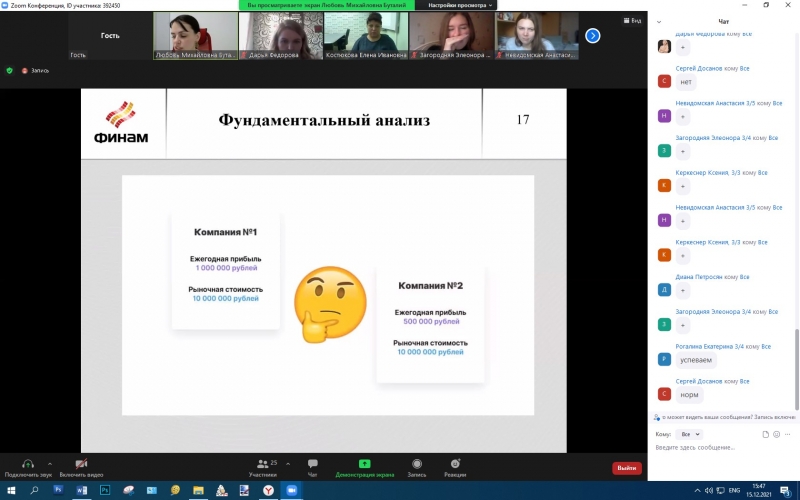Viewport: 800px width, 500px height.
Task: Open the View Settings dropdown at top
Action: pyautogui.click(x=460, y=5)
